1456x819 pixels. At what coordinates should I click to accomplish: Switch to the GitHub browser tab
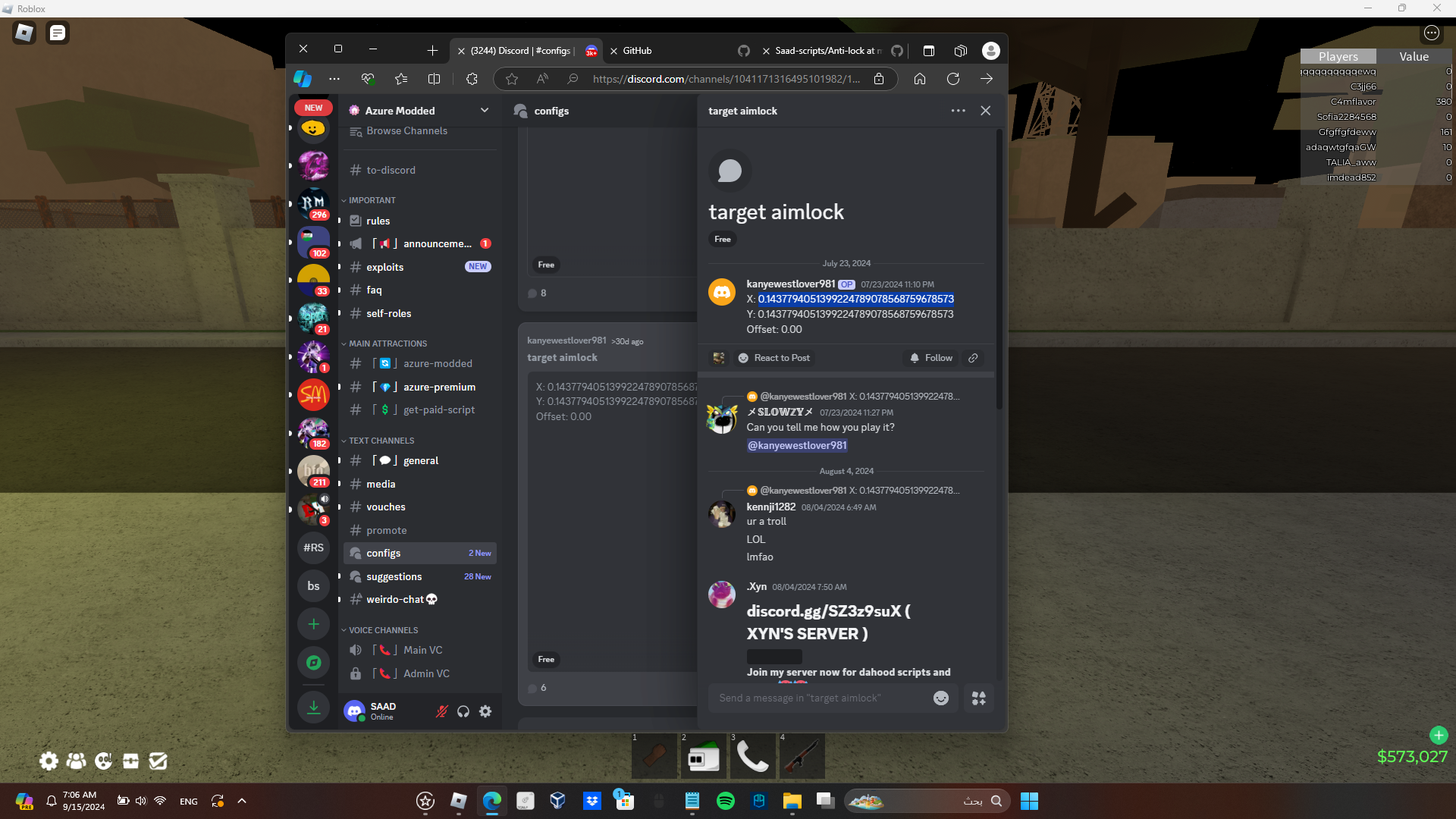[637, 51]
